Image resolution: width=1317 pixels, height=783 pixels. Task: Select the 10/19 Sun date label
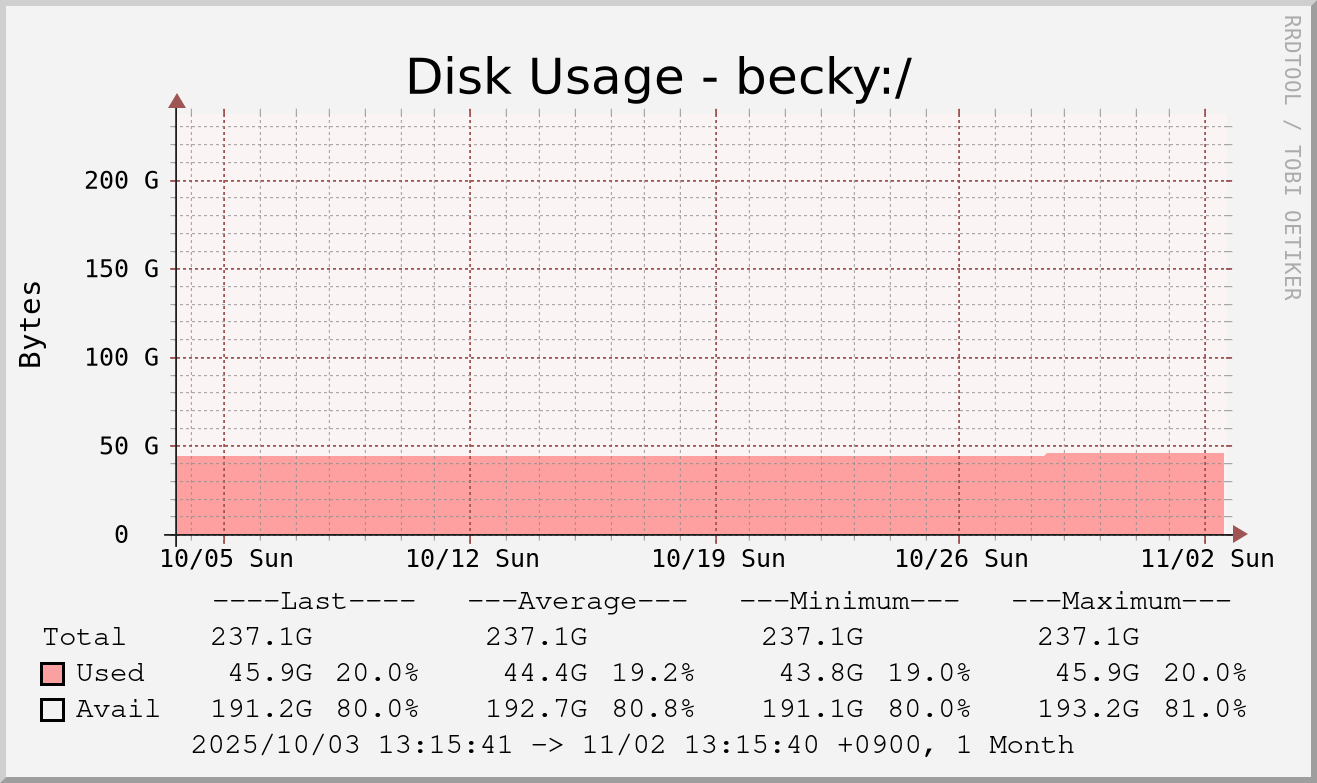coord(718,558)
